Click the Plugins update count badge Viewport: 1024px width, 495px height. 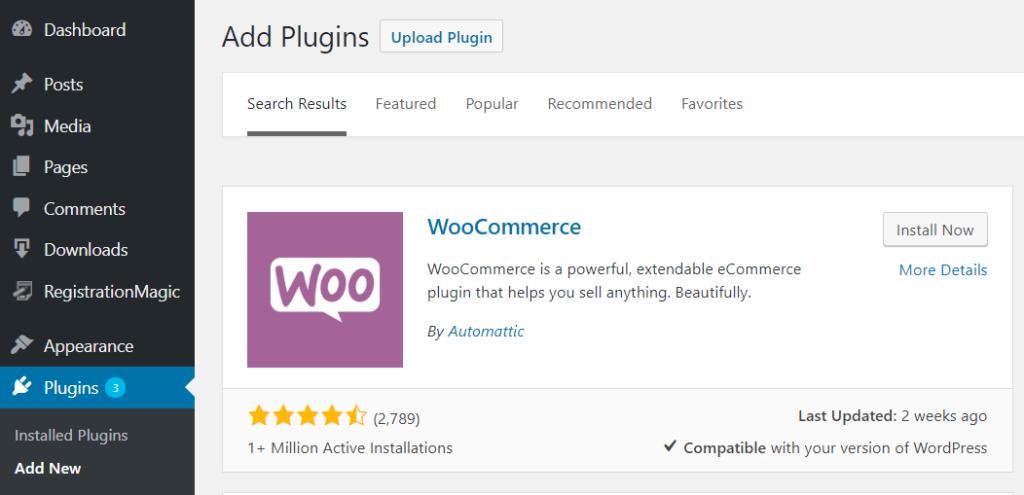click(115, 388)
